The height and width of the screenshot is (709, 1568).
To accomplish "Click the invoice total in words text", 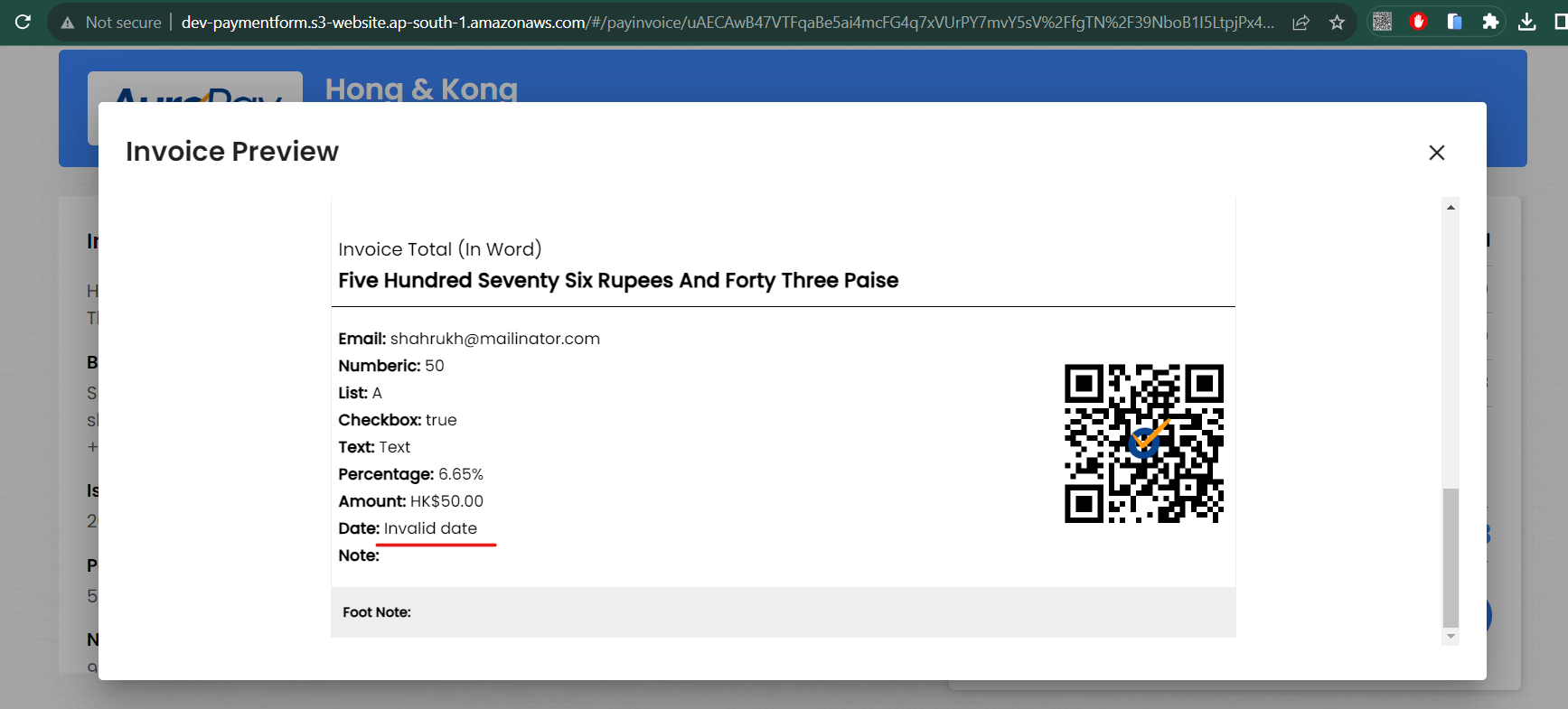I will coord(618,281).
